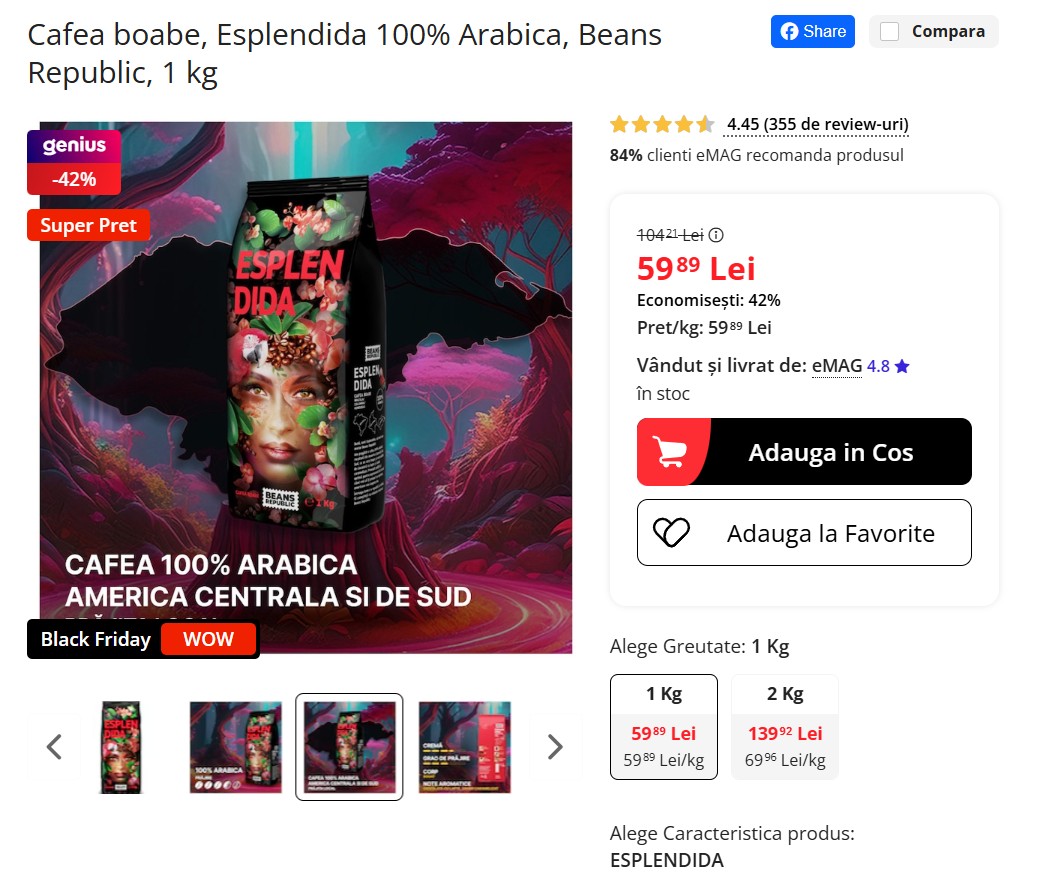Open the first bag-only thumbnail
This screenshot has width=1038, height=874.
click(x=120, y=747)
